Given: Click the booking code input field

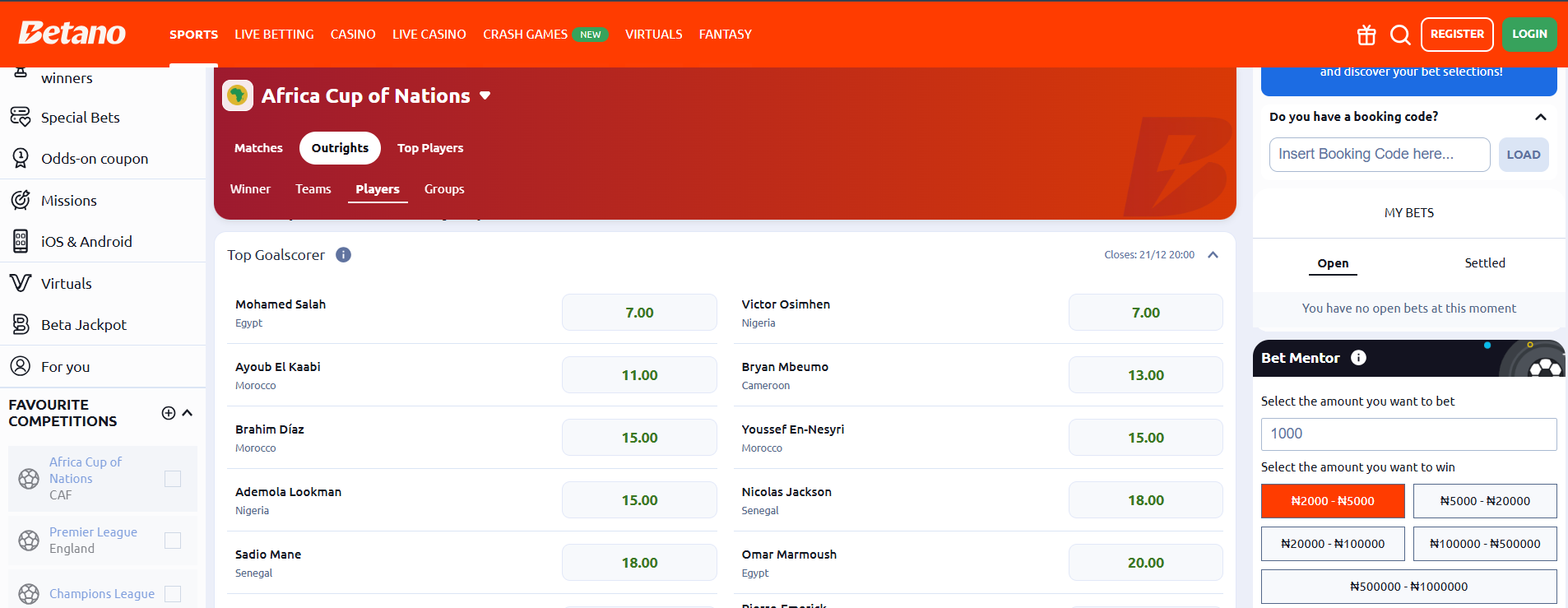Looking at the screenshot, I should 1380,155.
